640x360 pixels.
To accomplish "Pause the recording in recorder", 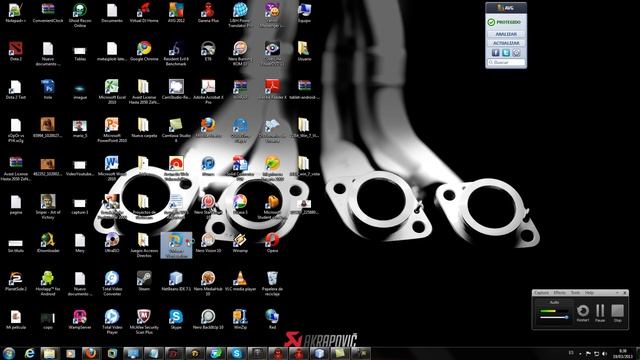I will 600,313.
